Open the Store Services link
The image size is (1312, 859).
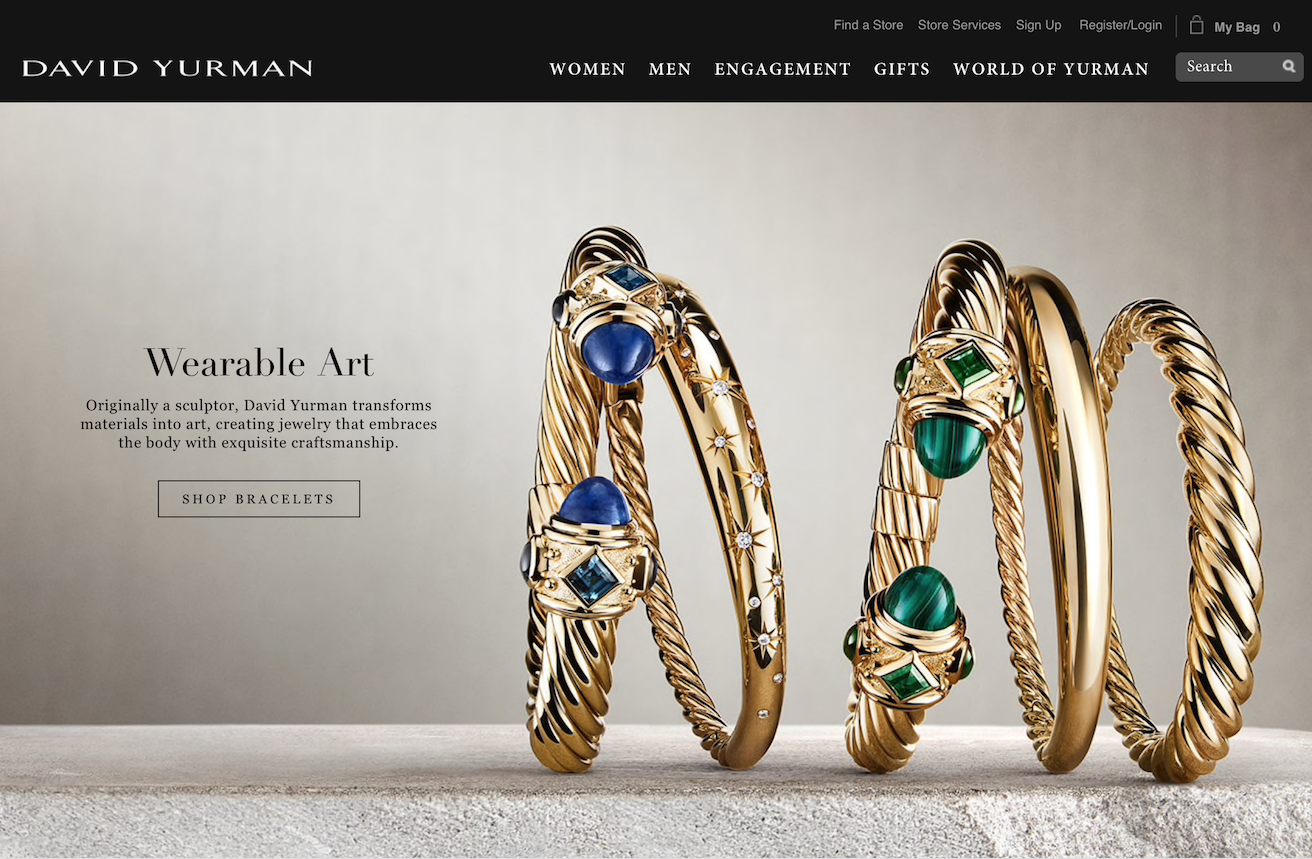coord(959,25)
